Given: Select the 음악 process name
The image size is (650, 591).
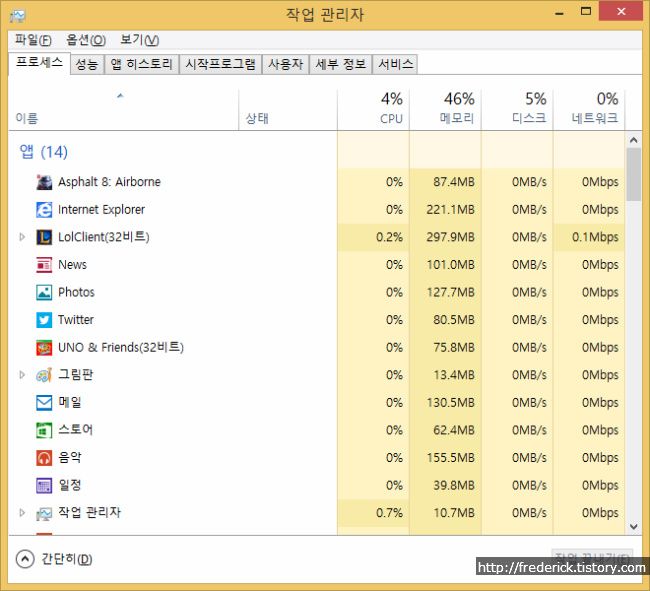Looking at the screenshot, I should 70,458.
